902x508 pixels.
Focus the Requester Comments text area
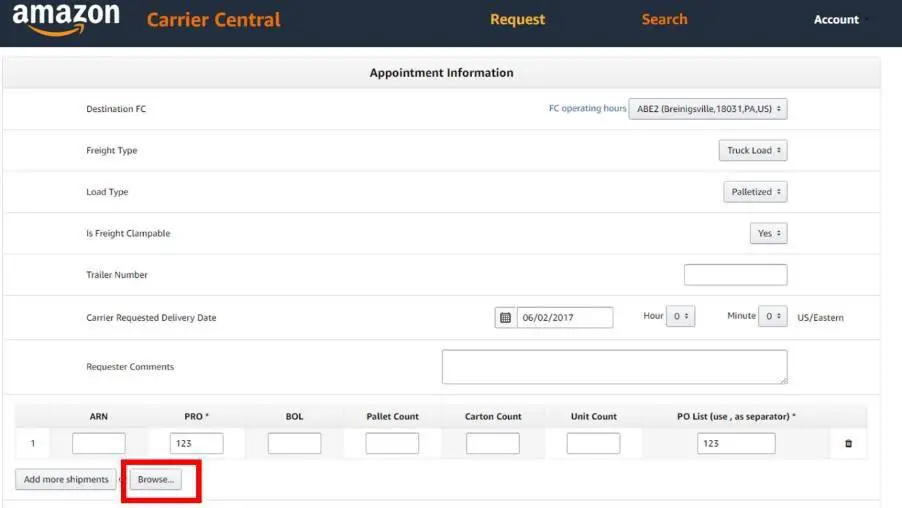(x=614, y=366)
